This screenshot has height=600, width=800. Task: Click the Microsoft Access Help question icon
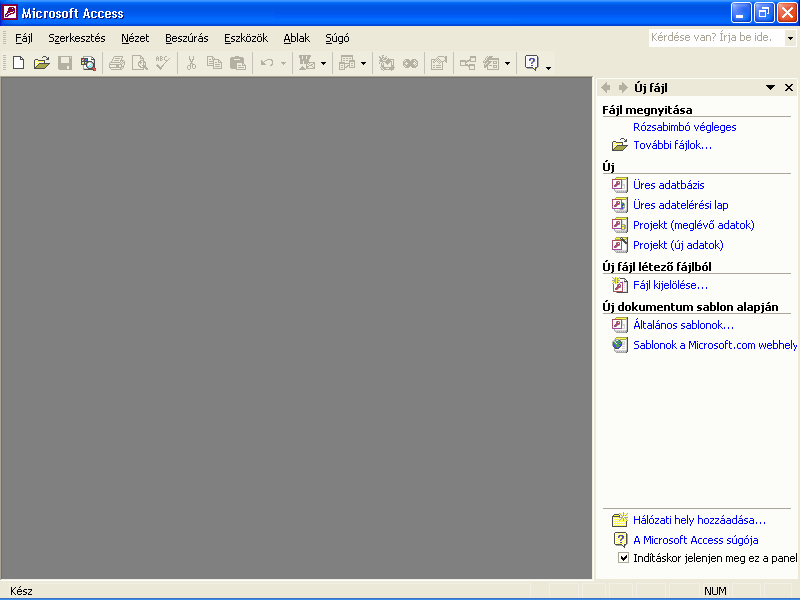532,63
